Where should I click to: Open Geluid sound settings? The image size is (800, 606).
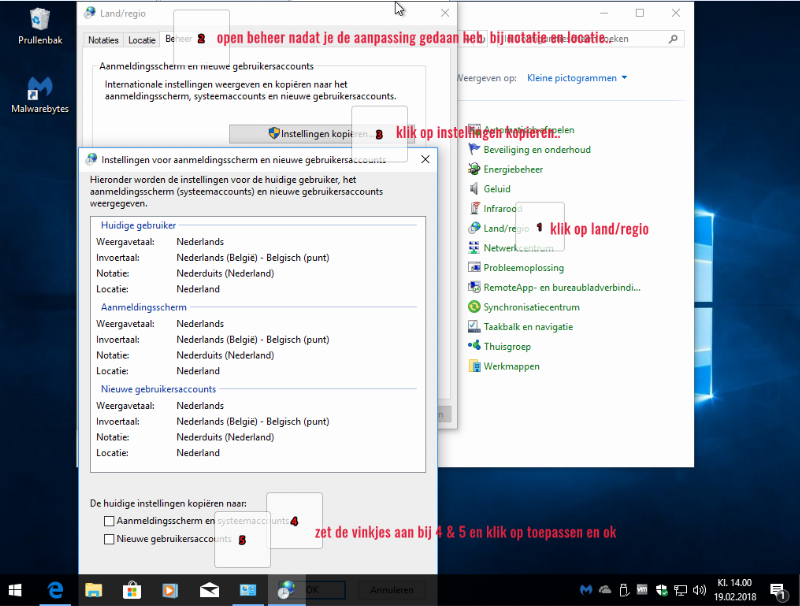click(x=497, y=189)
